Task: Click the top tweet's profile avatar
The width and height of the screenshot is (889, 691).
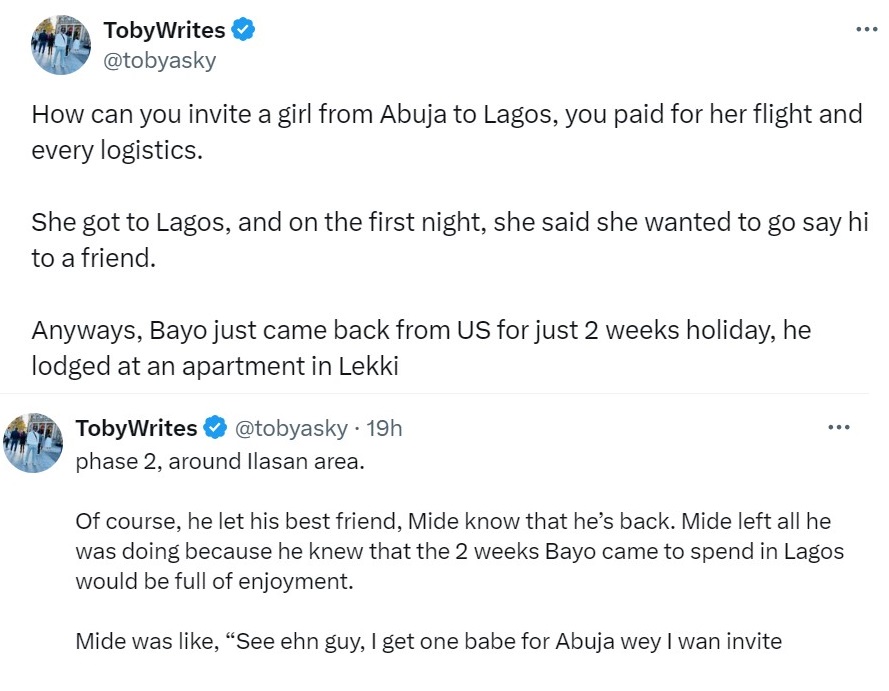Action: point(60,45)
